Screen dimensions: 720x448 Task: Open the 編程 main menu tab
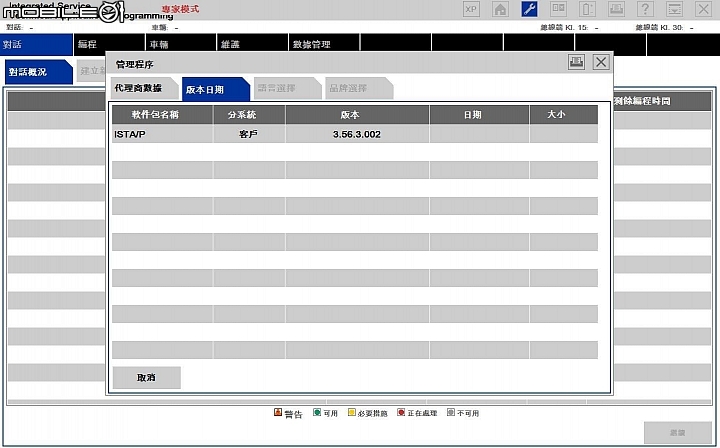coord(109,45)
